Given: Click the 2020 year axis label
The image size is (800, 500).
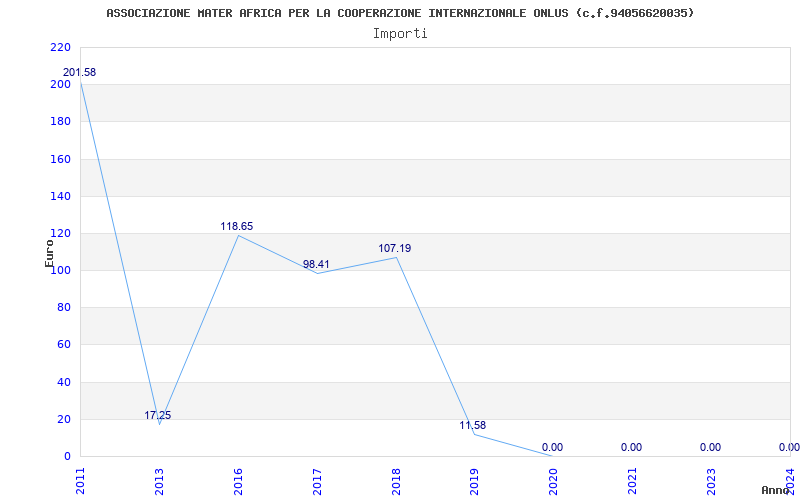Looking at the screenshot, I should pos(554,483).
